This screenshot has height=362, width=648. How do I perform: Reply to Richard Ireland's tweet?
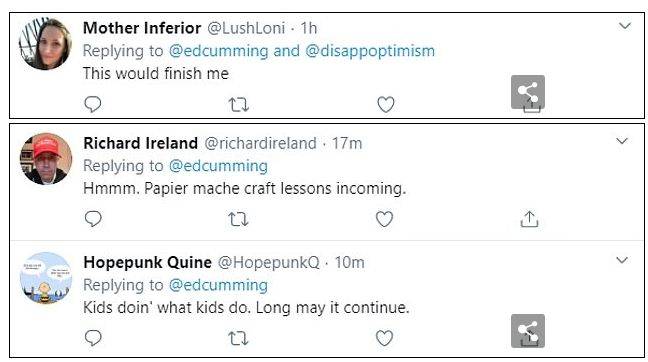pyautogui.click(x=93, y=219)
